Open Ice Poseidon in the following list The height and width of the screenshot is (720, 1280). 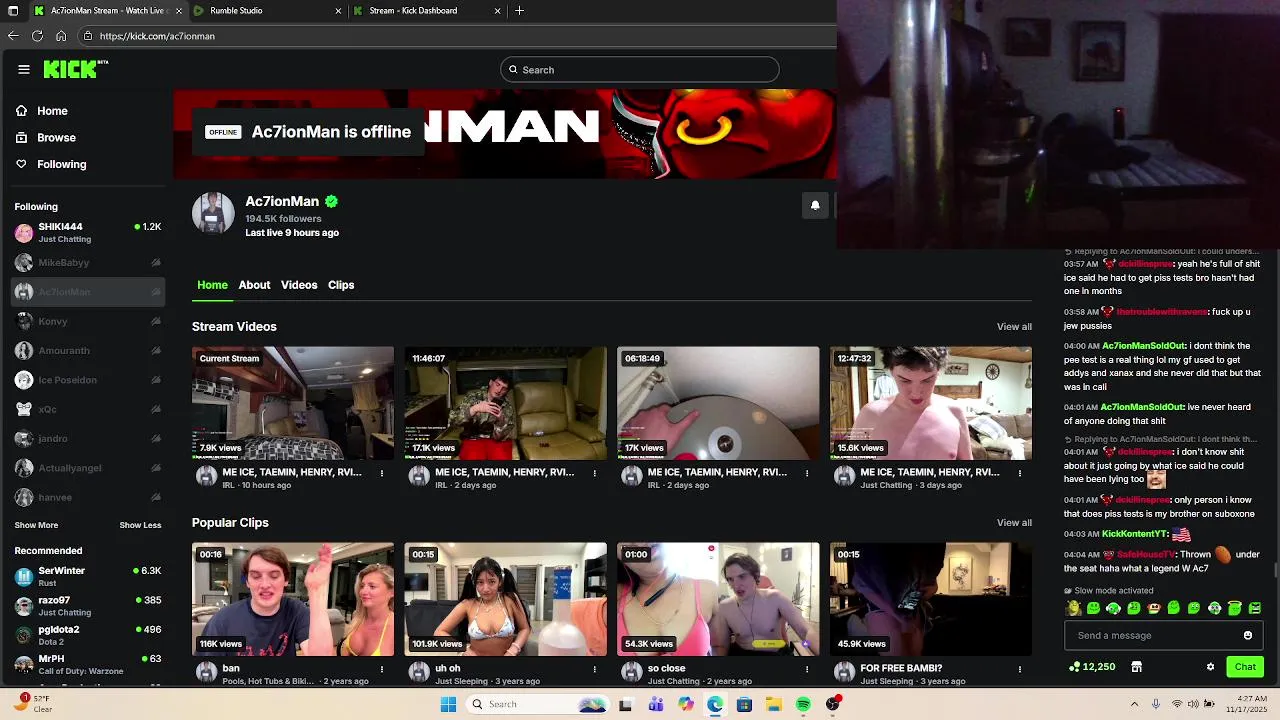click(x=88, y=380)
